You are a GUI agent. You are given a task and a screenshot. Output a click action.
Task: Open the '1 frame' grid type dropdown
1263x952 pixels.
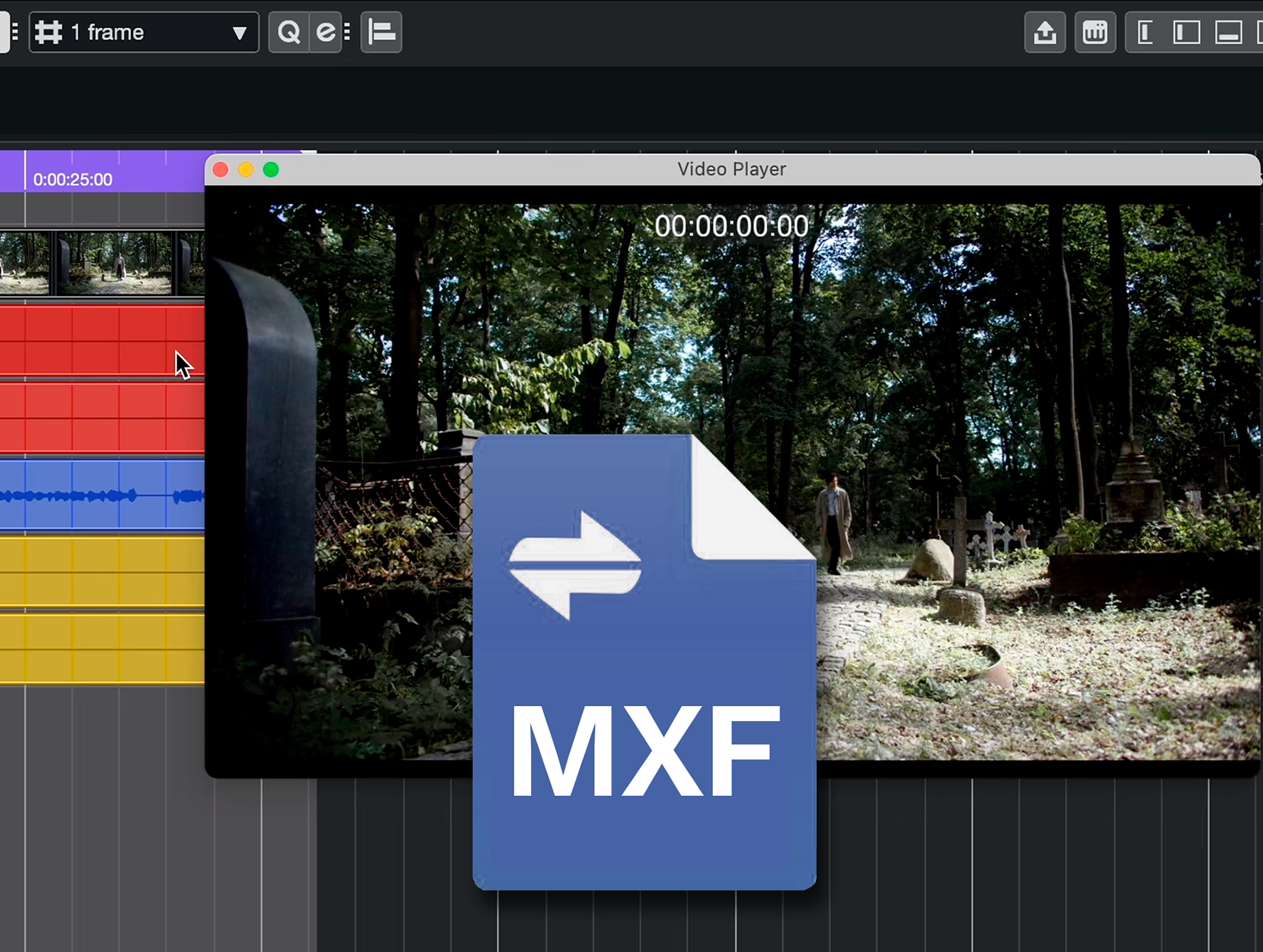pyautogui.click(x=143, y=33)
